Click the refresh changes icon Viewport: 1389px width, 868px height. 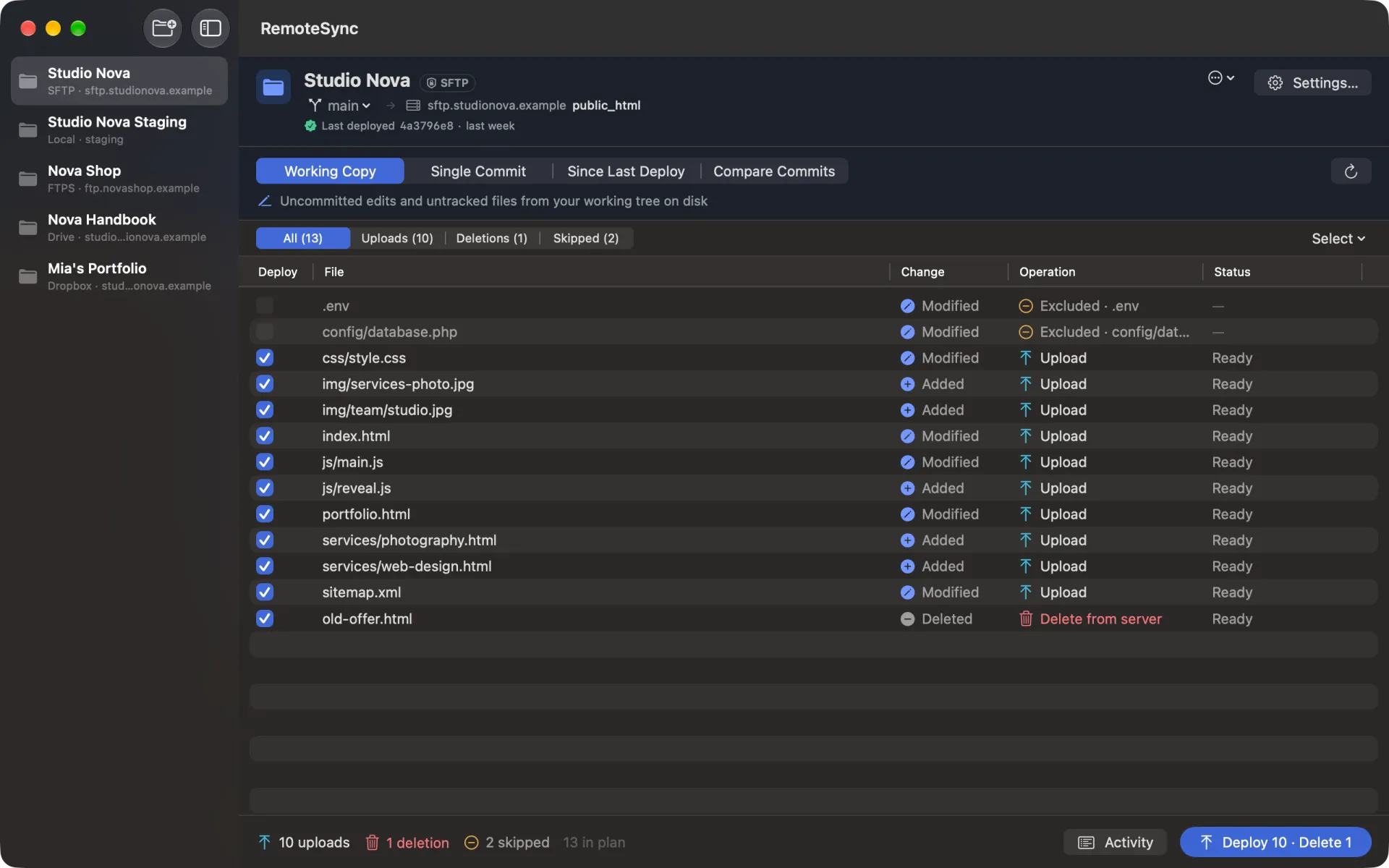(x=1351, y=171)
